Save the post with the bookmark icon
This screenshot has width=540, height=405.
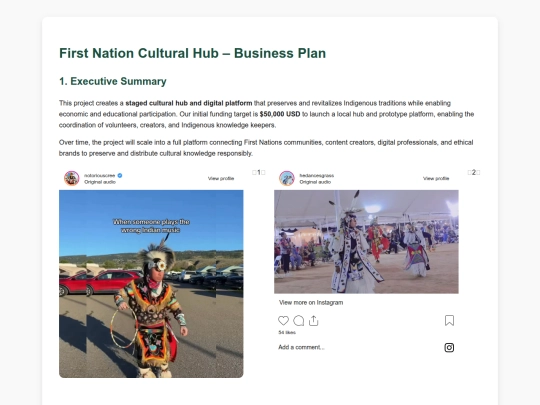449,321
